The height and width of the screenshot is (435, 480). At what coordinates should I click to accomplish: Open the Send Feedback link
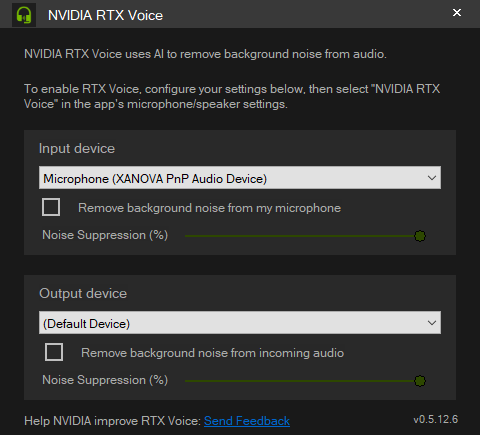247,421
